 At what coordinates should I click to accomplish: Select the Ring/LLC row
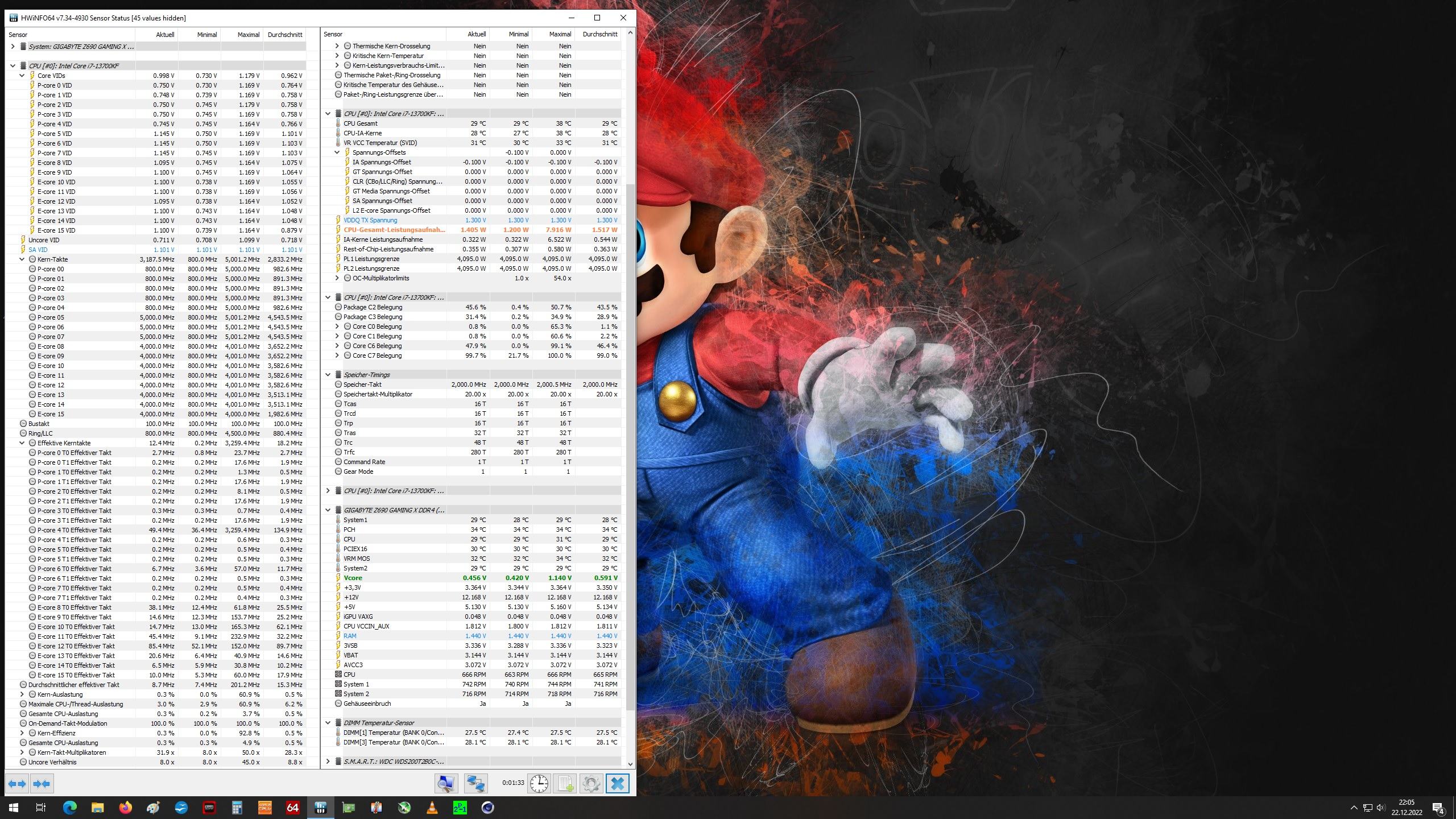click(156, 433)
